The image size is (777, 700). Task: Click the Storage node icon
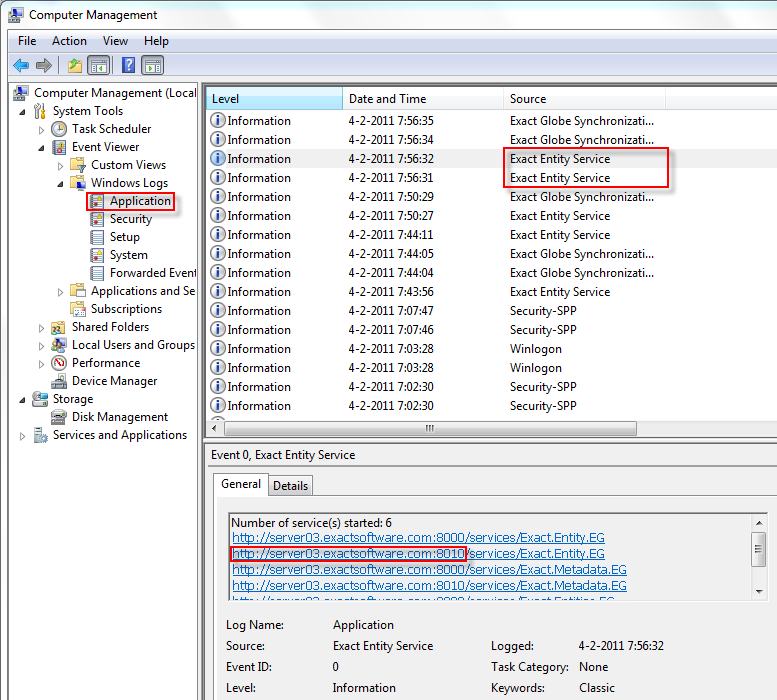coord(40,399)
